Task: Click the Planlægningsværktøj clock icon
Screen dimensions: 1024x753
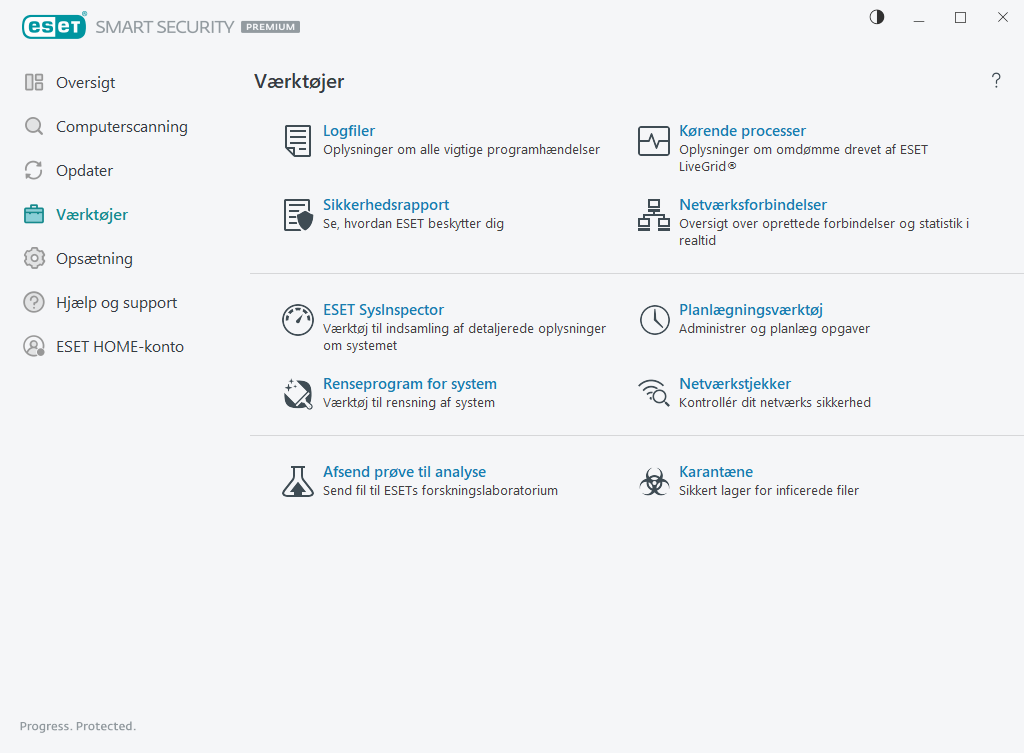Action: [653, 320]
